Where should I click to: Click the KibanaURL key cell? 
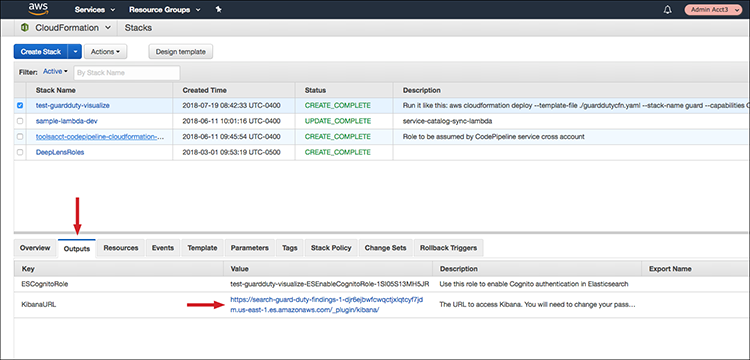39,305
